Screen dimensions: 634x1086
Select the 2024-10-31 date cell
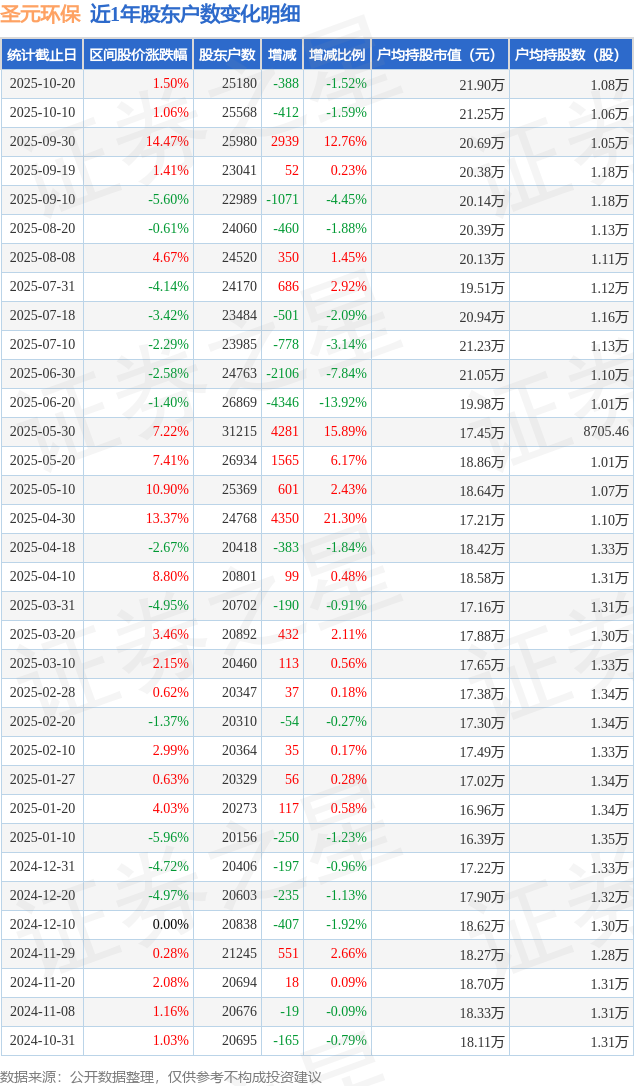pyautogui.click(x=42, y=1041)
